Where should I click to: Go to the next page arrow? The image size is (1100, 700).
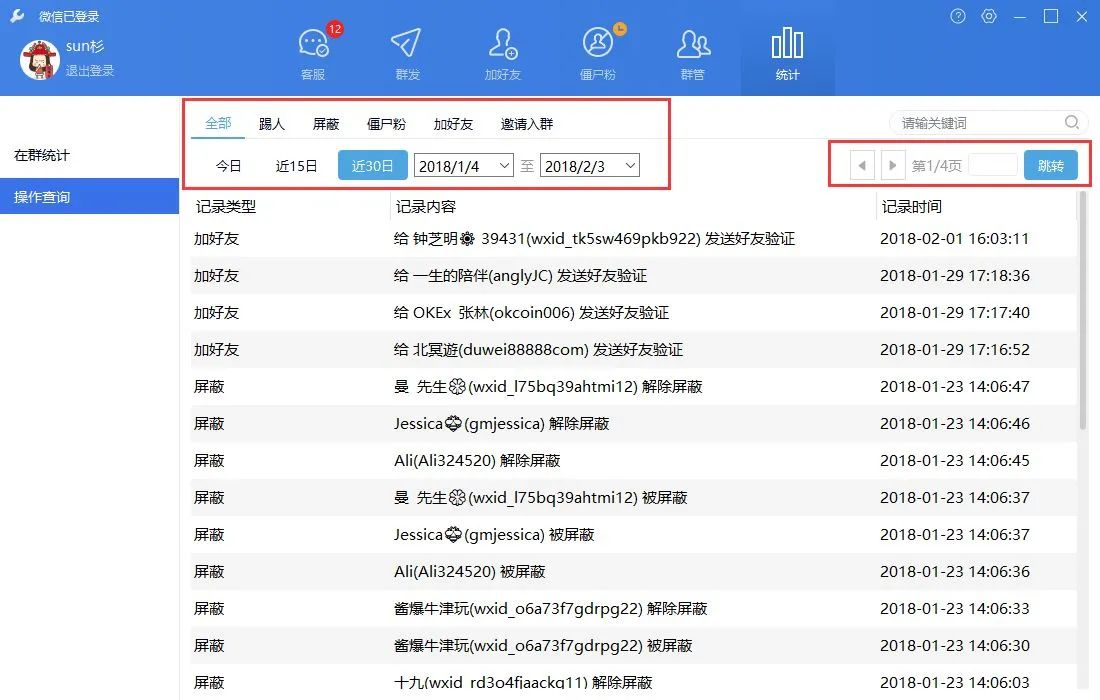pyautogui.click(x=892, y=165)
